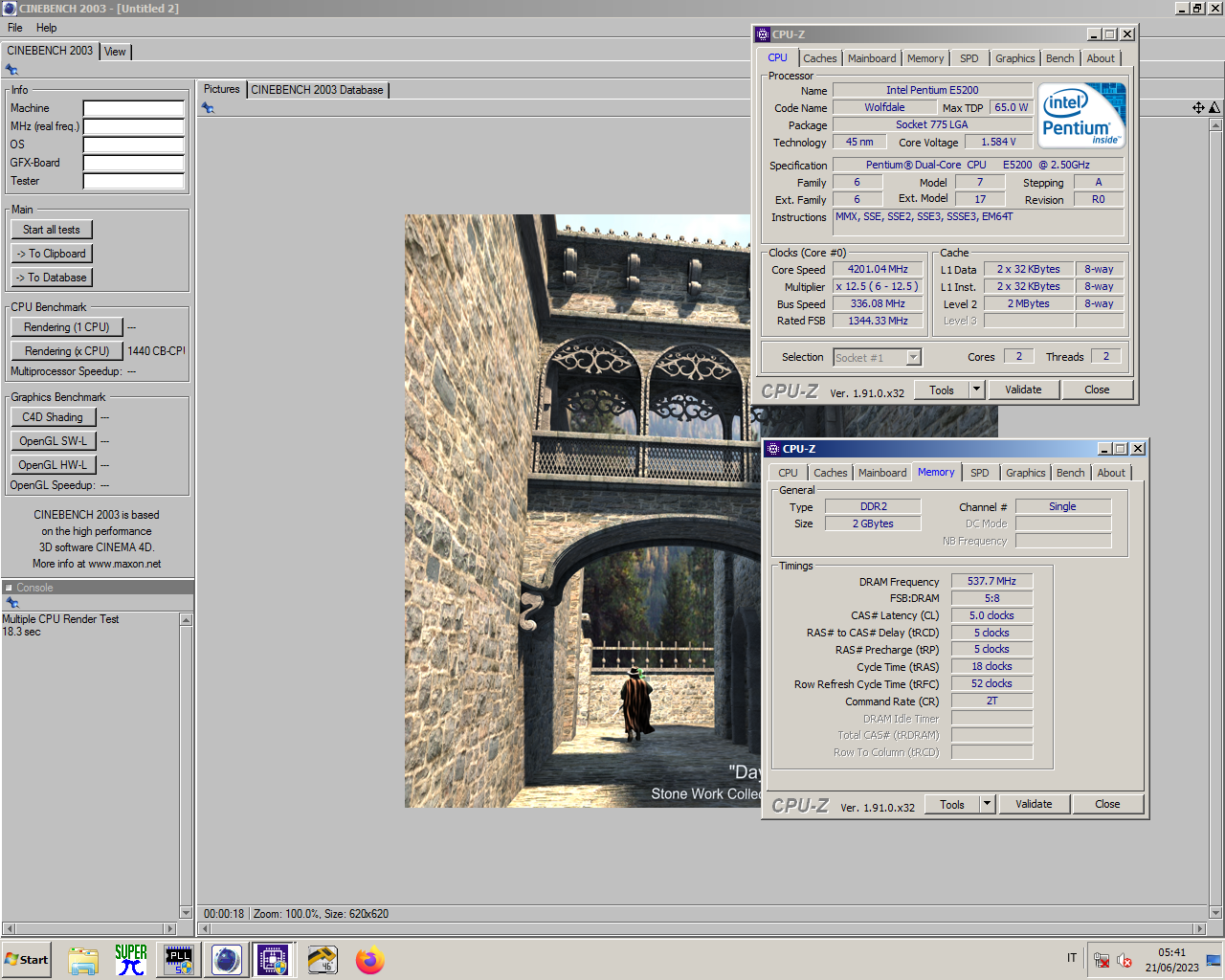Click the pin icon under the CINEBENCH 2003 tab
The width and height of the screenshot is (1225, 980).
[x=11, y=70]
